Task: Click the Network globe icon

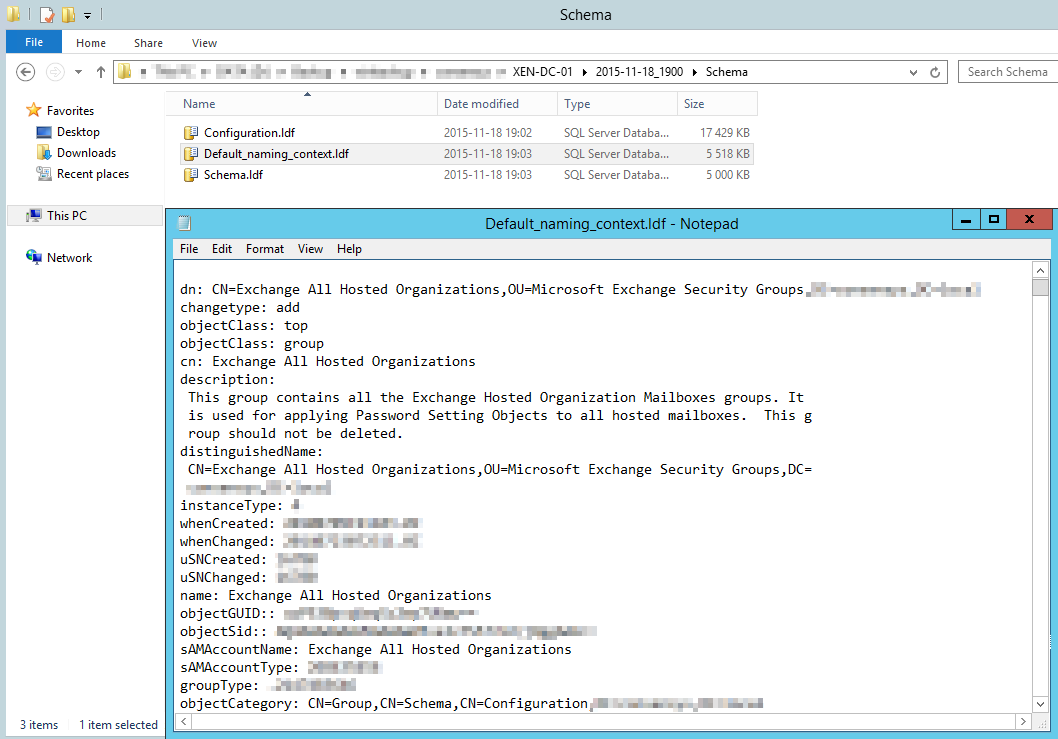Action: (34, 256)
